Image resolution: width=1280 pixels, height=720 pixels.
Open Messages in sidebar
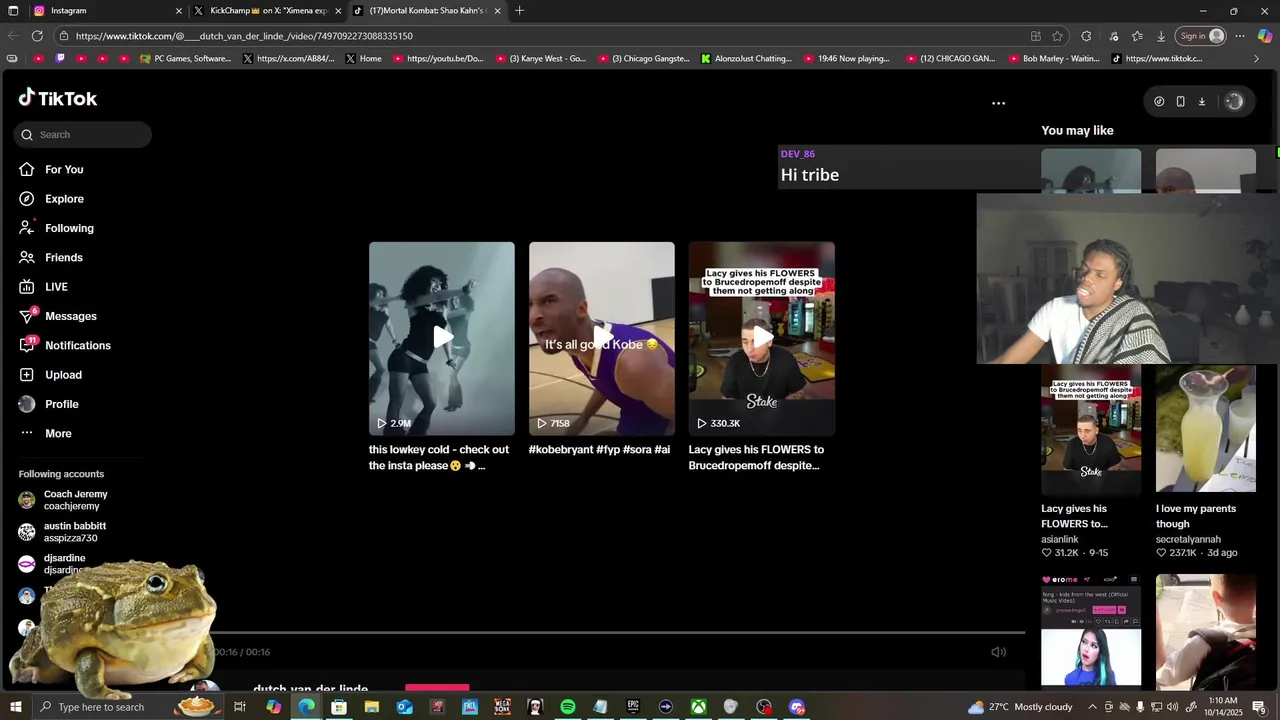point(70,316)
